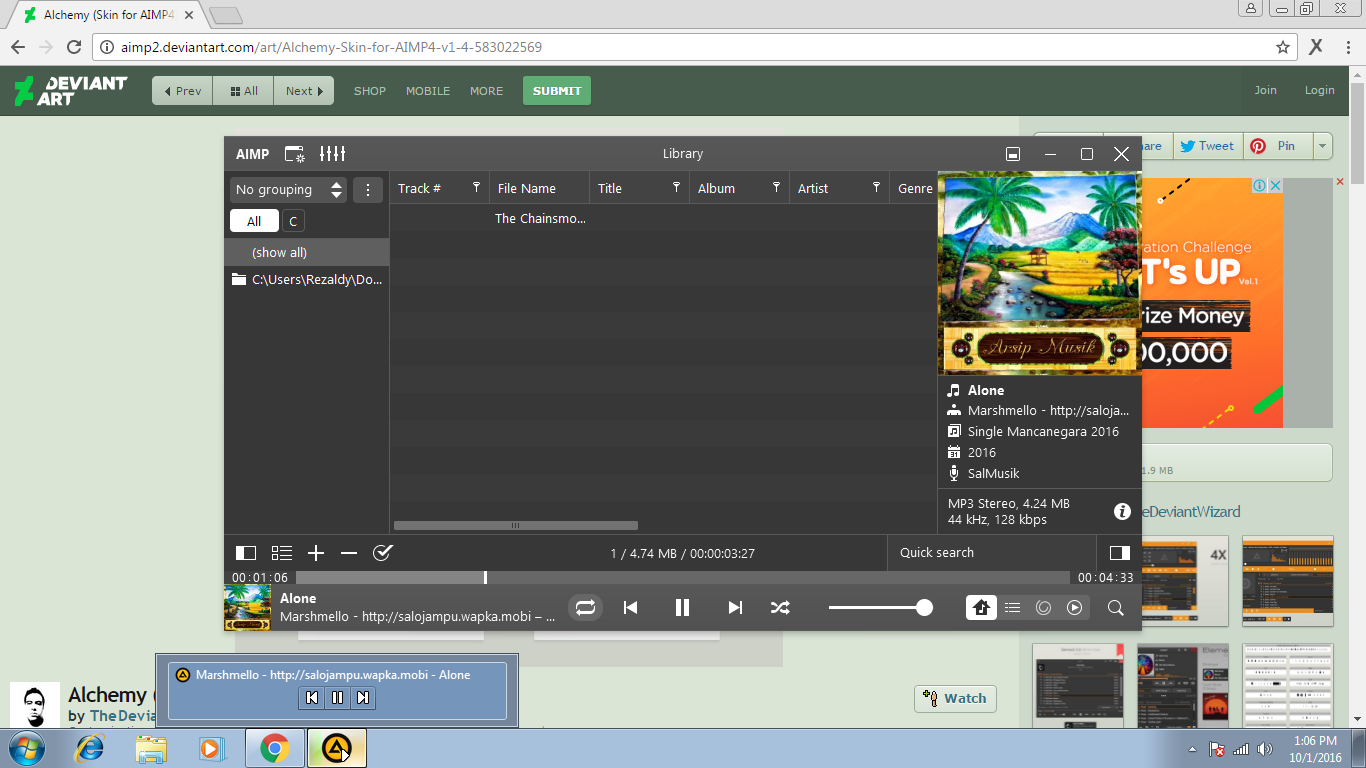The width and height of the screenshot is (1366, 768).
Task: Open the SHOP menu on DeviantArt
Action: 370,91
